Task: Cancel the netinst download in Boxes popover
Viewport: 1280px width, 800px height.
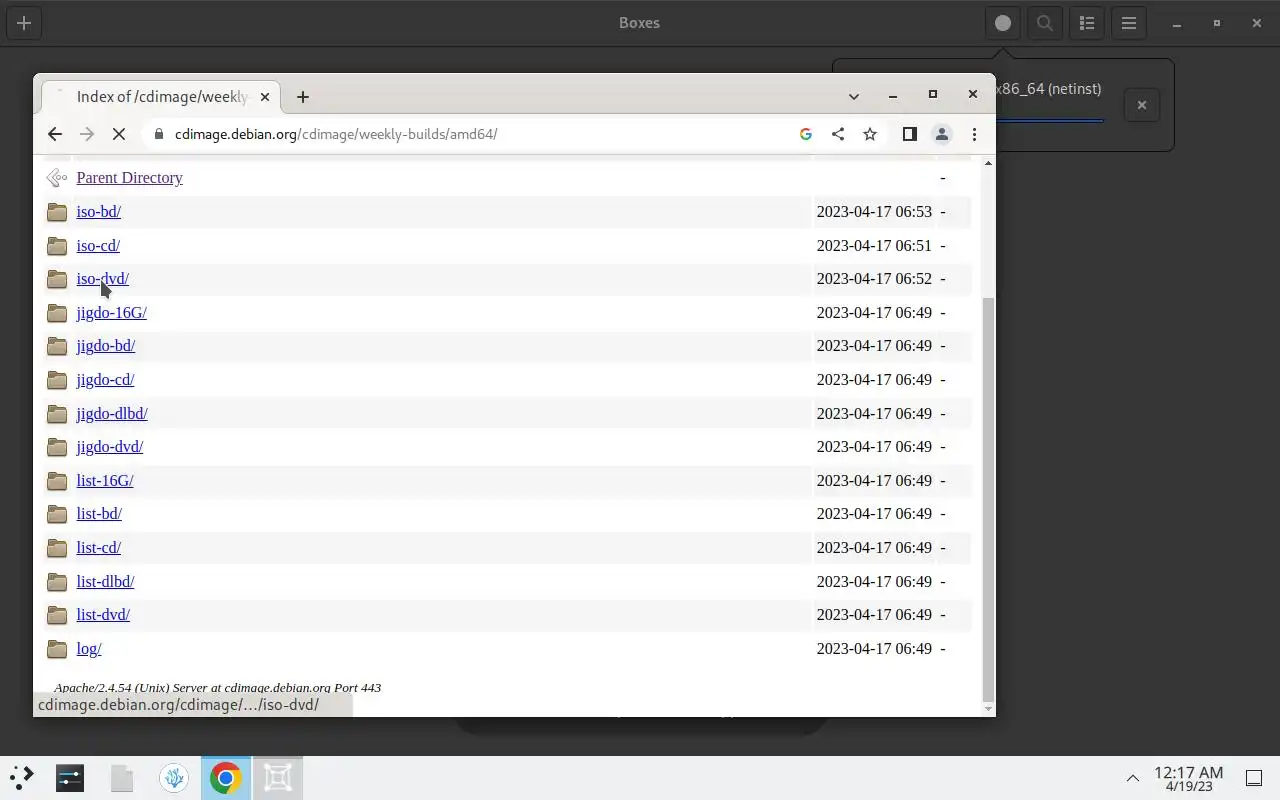Action: click(x=1142, y=105)
